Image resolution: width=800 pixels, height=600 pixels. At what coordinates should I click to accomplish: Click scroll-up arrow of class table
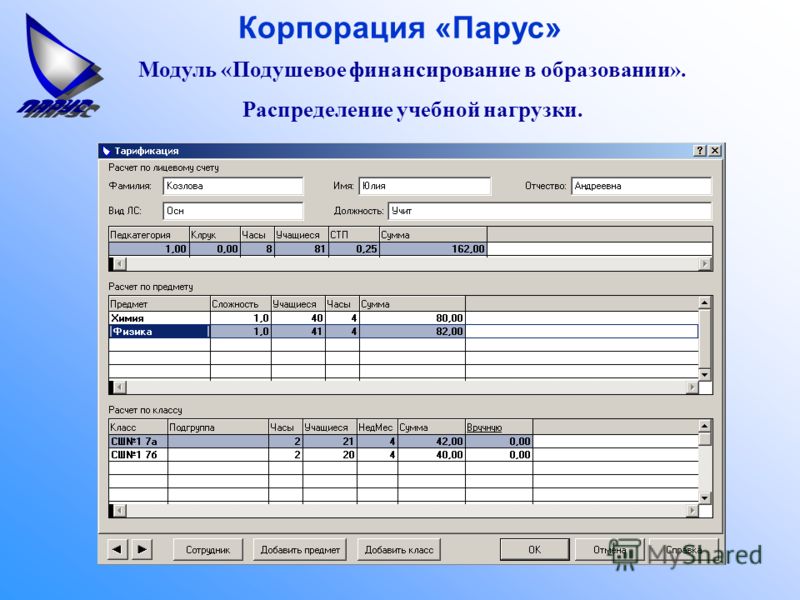705,427
